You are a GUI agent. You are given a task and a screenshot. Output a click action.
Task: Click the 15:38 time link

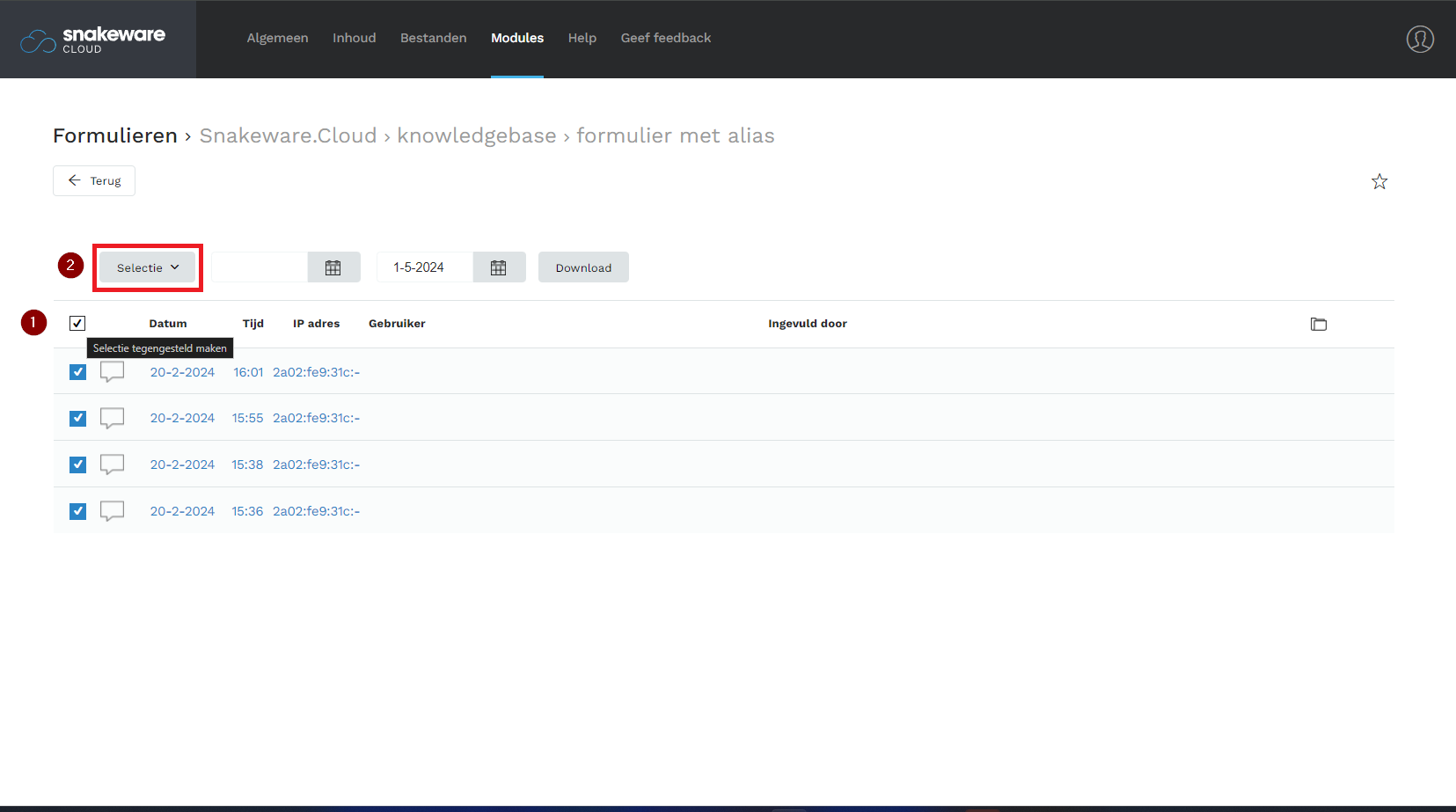point(247,465)
